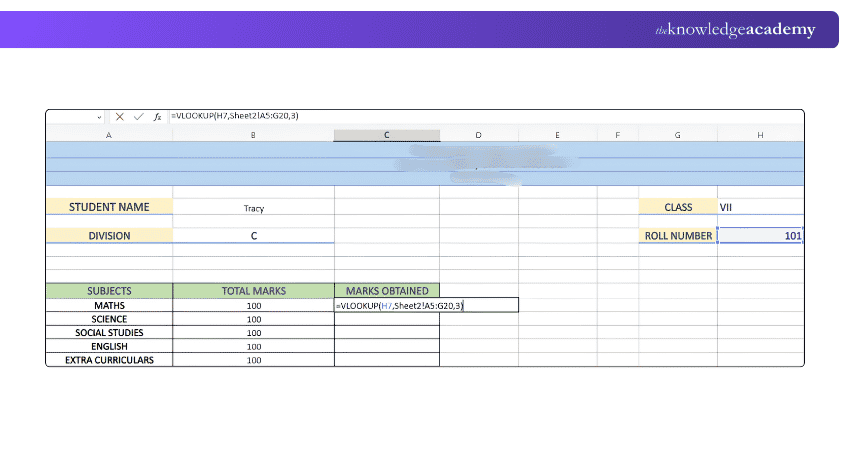Image resolution: width=850 pixels, height=450 pixels.
Task: Select column G header
Action: click(678, 135)
